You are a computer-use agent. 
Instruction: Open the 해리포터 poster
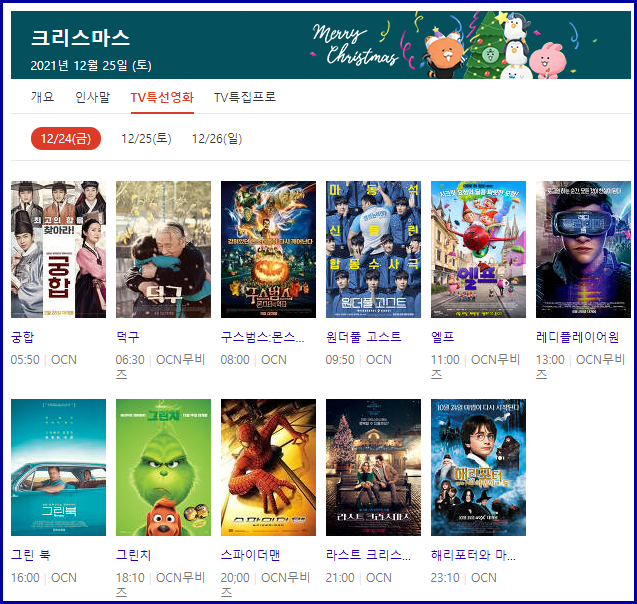(478, 468)
